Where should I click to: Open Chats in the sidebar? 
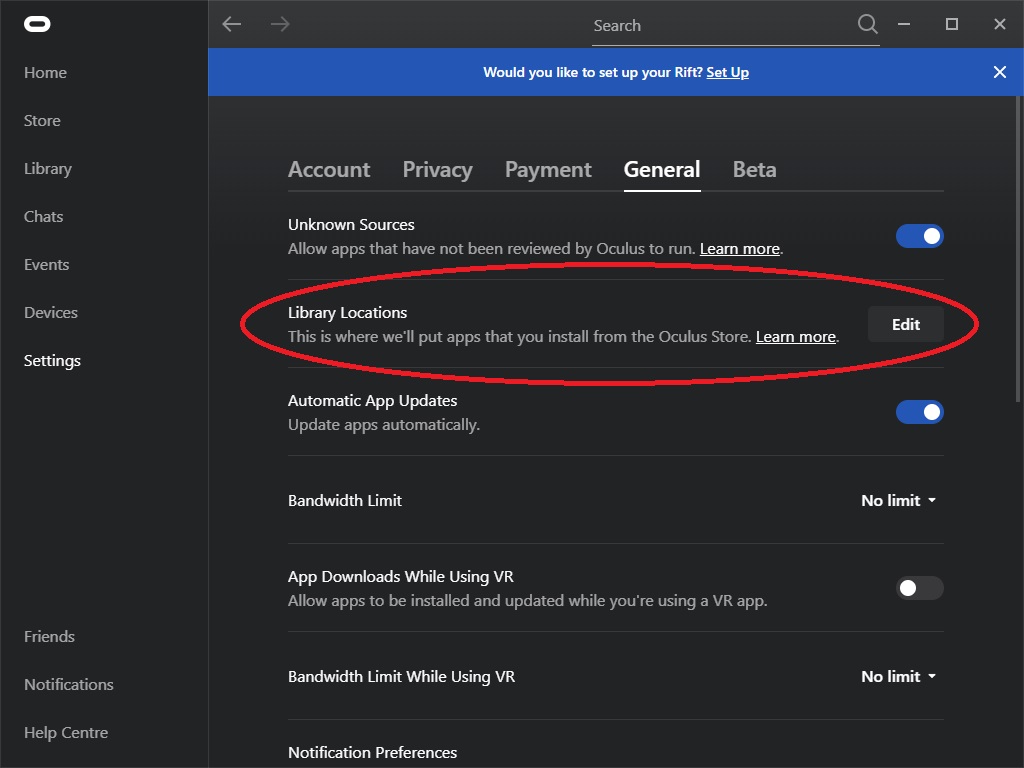(43, 217)
